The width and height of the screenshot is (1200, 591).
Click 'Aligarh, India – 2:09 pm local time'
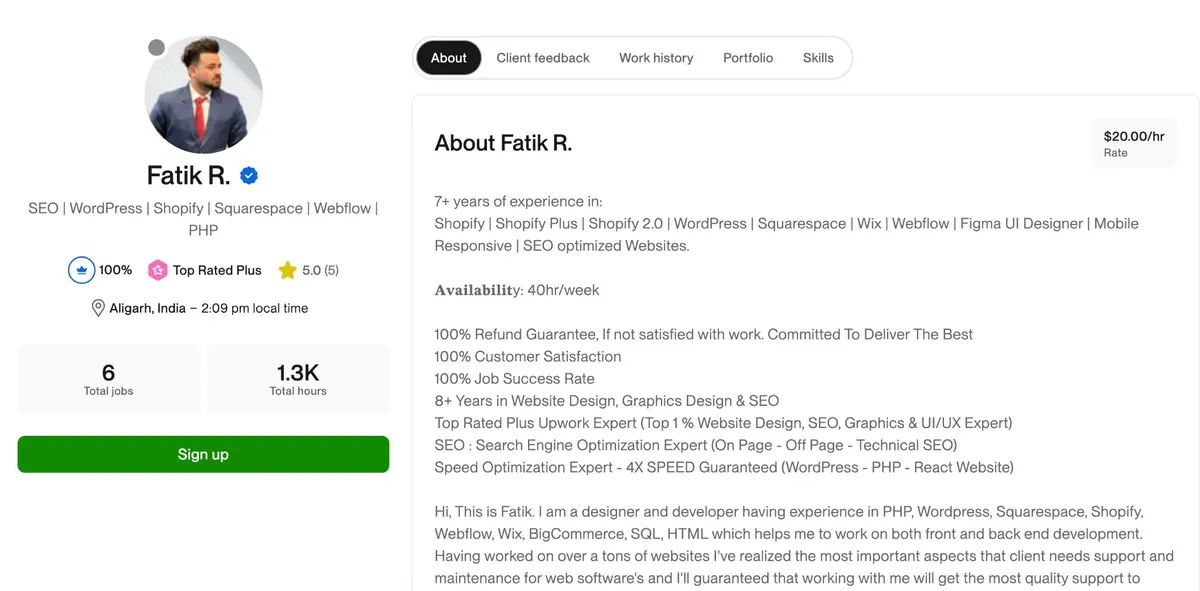[209, 308]
